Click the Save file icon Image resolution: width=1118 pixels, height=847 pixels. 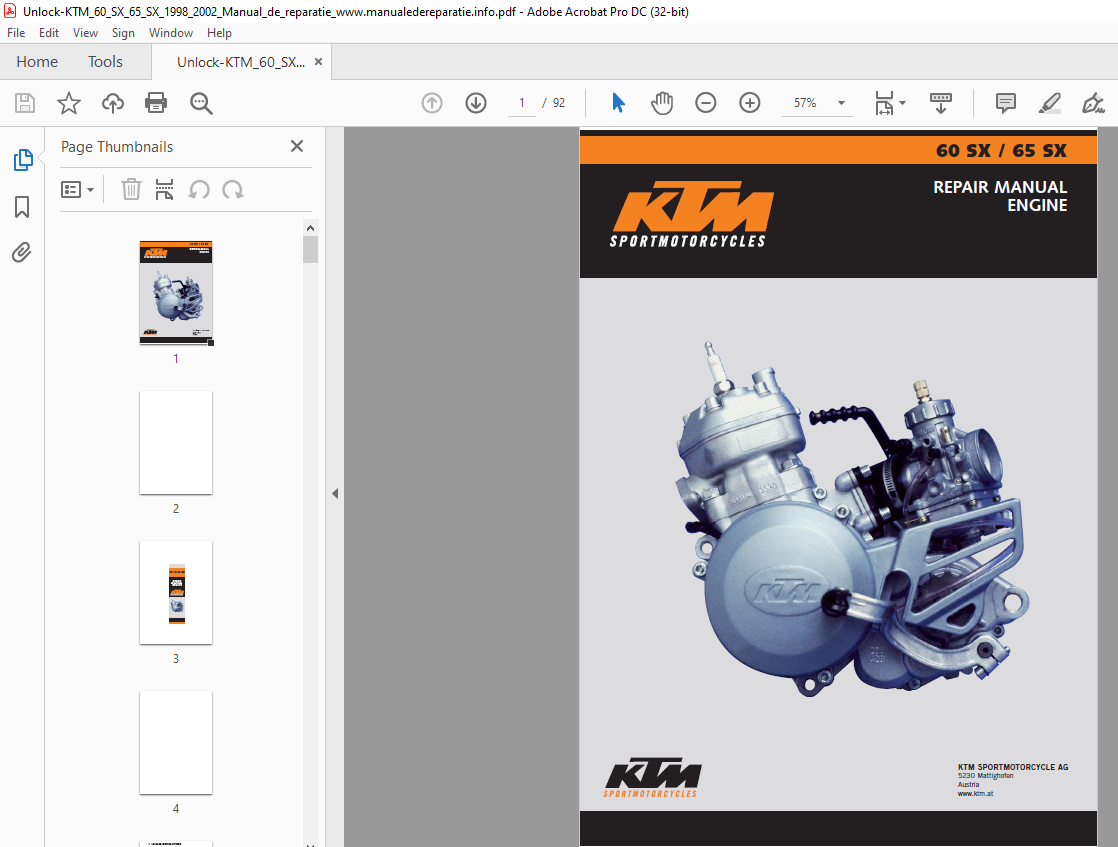point(25,103)
